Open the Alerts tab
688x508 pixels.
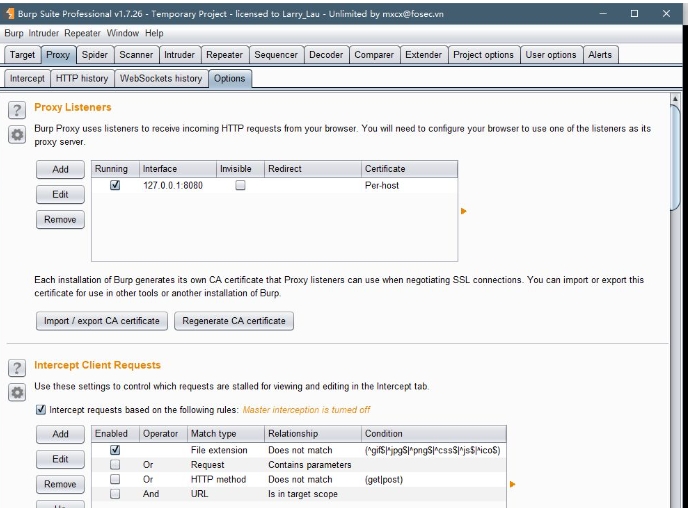tap(600, 55)
